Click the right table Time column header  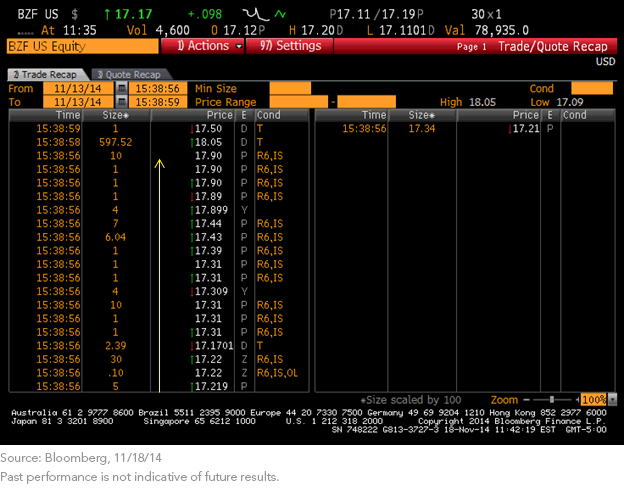[x=351, y=115]
